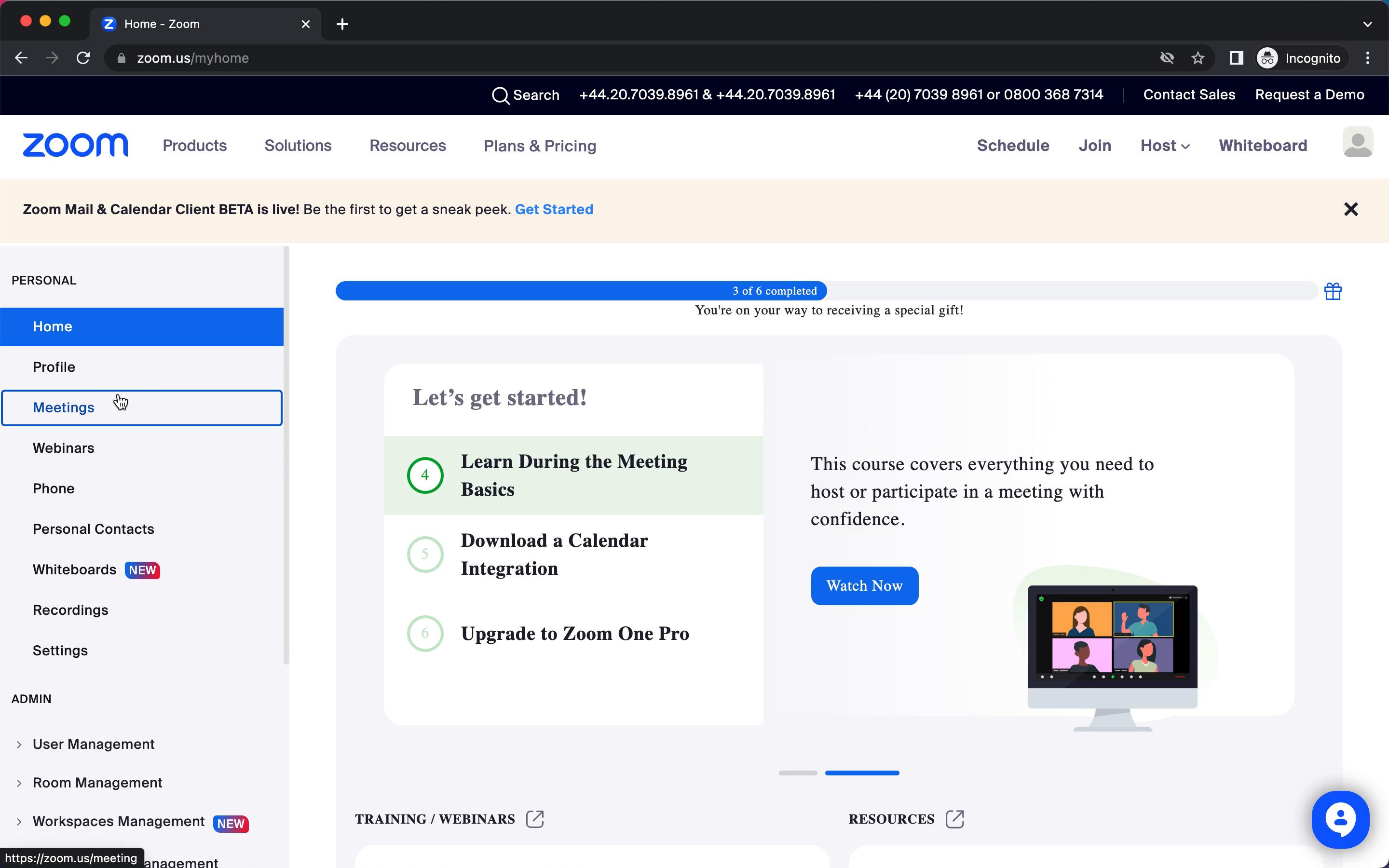Toggle the Room Management expander
Screen dimensions: 1389x868
pos(19,782)
